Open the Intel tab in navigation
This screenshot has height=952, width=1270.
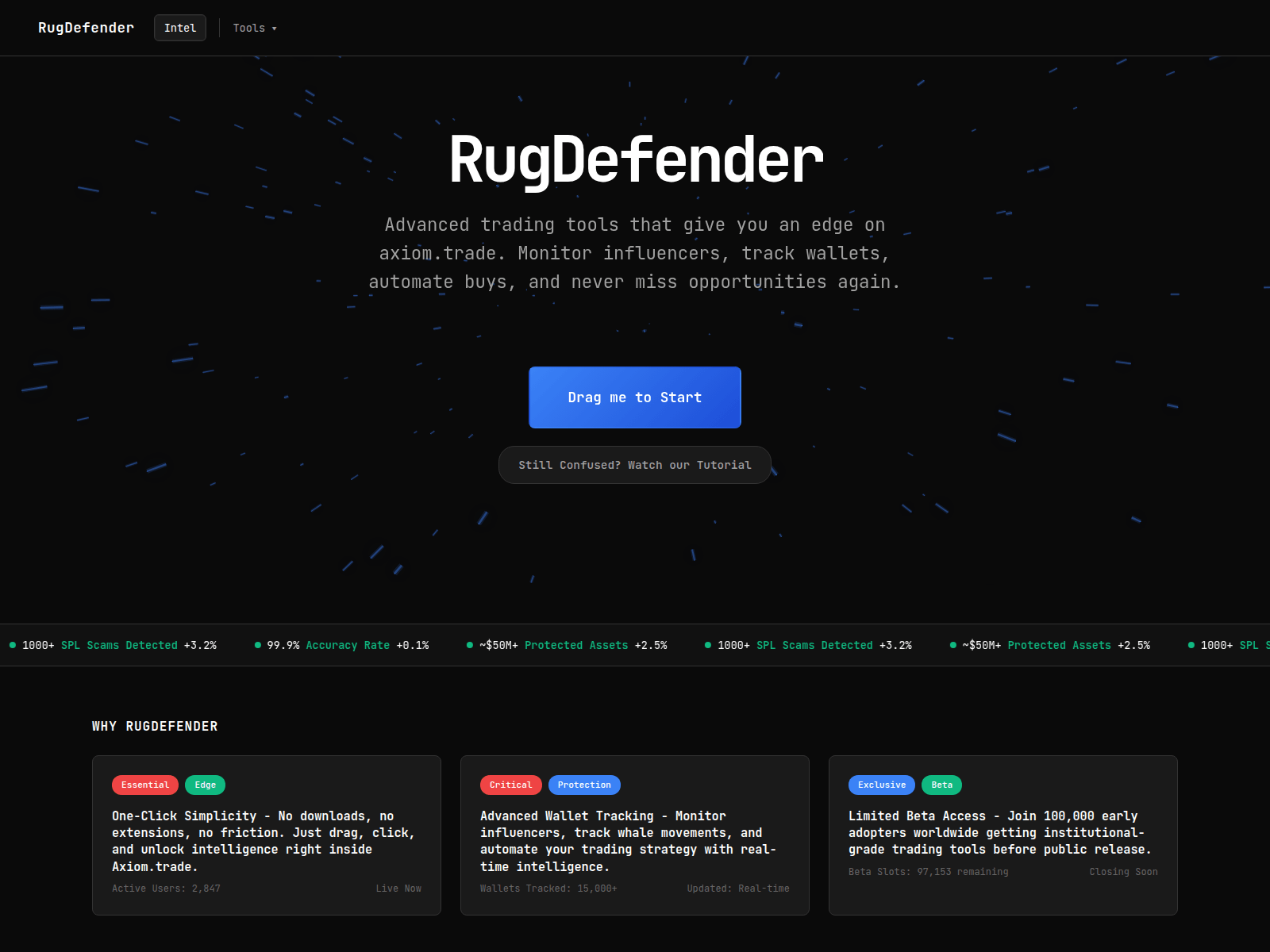pos(180,28)
